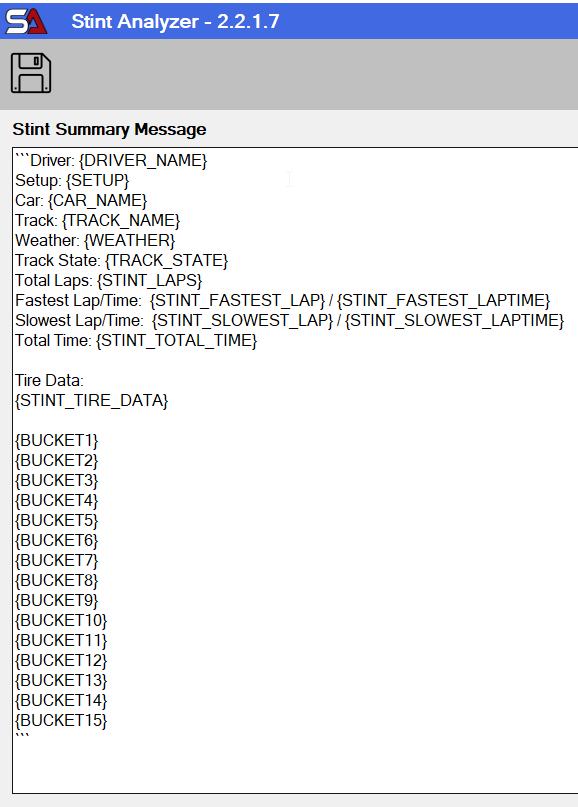Click the {BUCKET10} placeholder
This screenshot has width=578, height=807.
(58, 620)
